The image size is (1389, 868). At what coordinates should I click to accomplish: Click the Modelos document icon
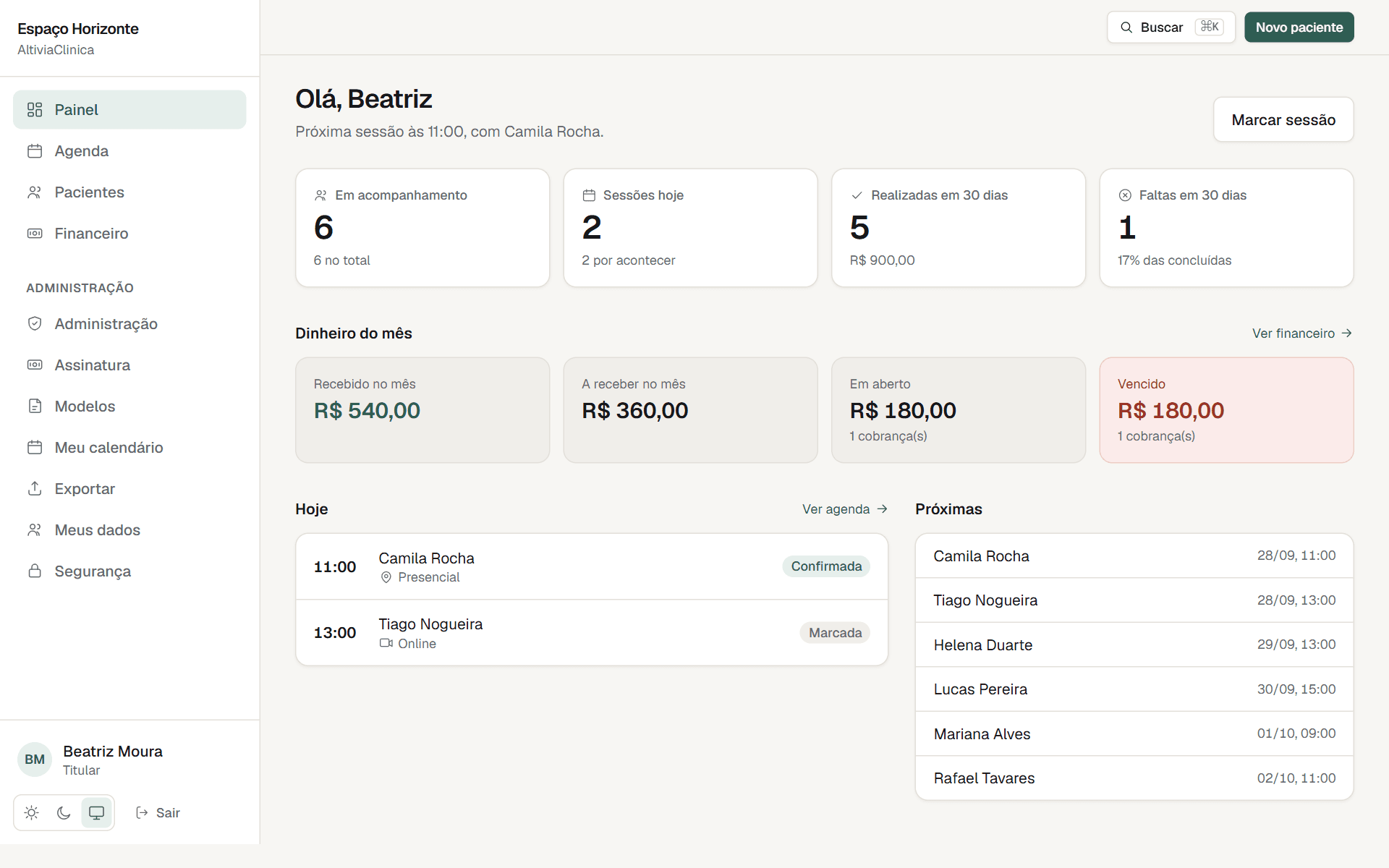coord(35,407)
